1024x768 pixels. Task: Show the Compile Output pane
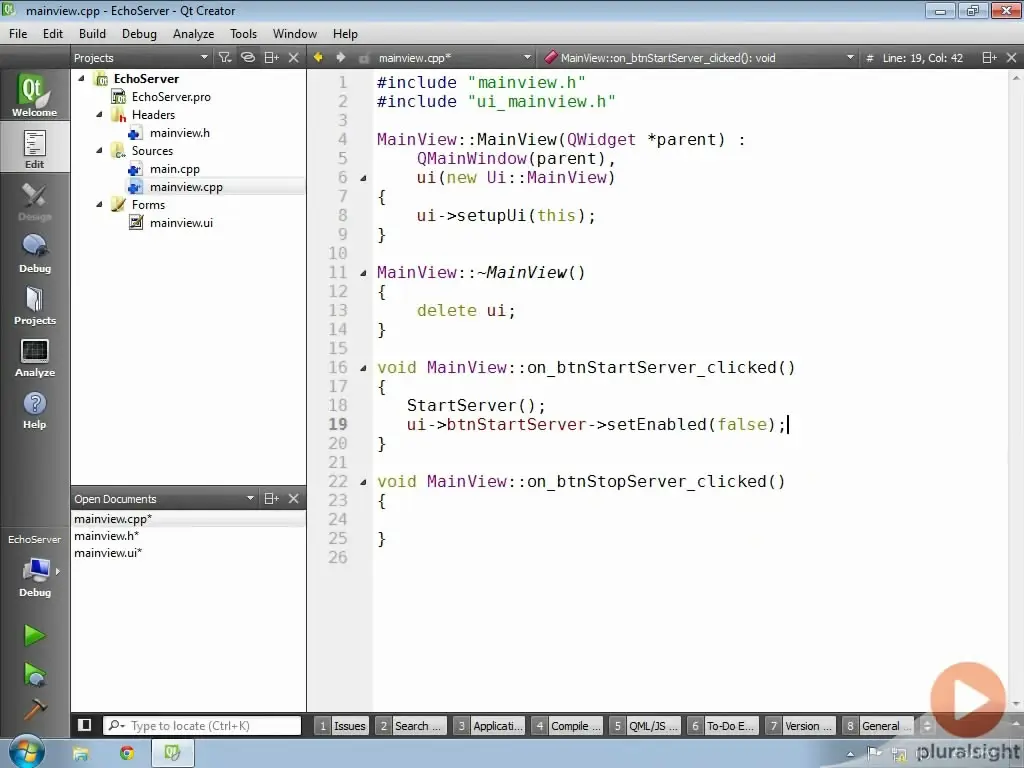coord(568,726)
